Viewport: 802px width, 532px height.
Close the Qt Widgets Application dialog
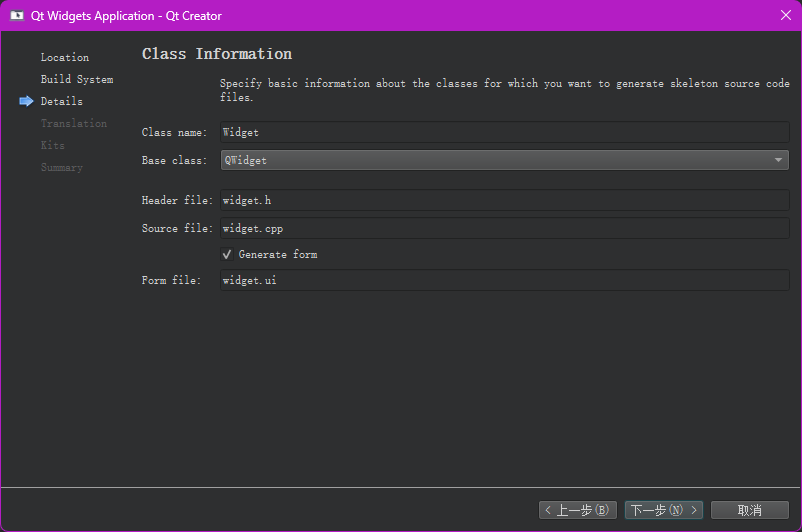click(785, 15)
